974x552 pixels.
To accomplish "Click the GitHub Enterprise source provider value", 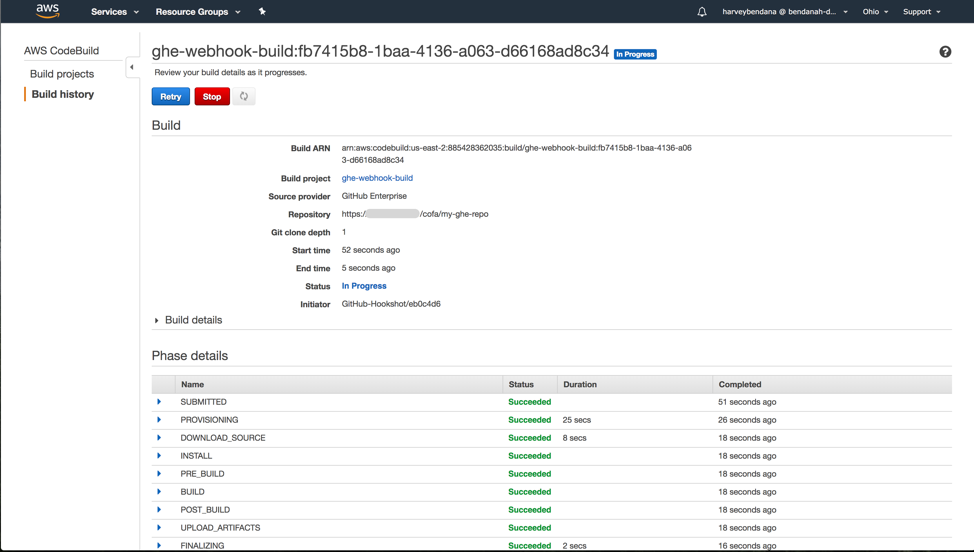I will pos(374,196).
